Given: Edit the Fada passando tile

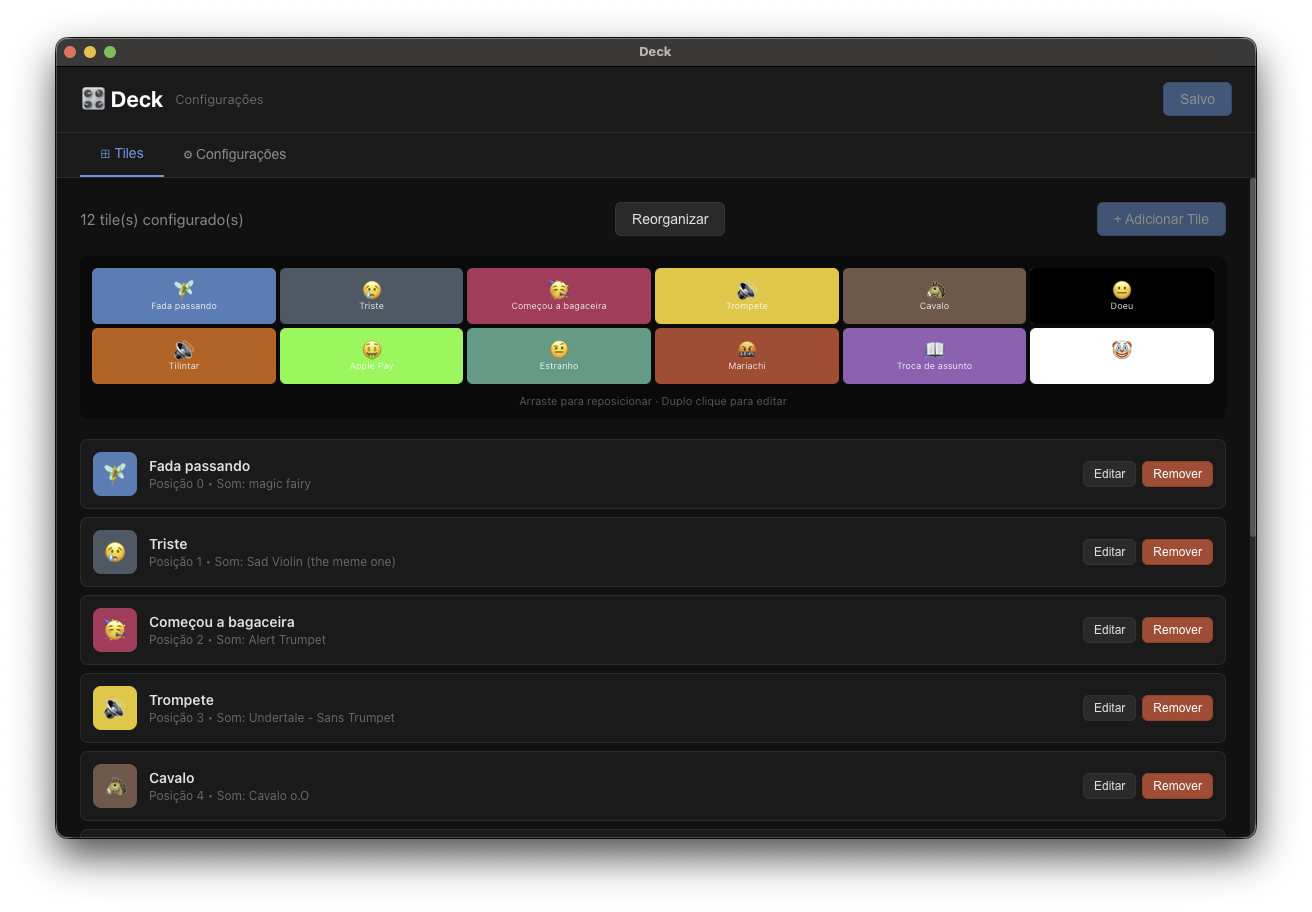Looking at the screenshot, I should pyautogui.click(x=1109, y=474).
